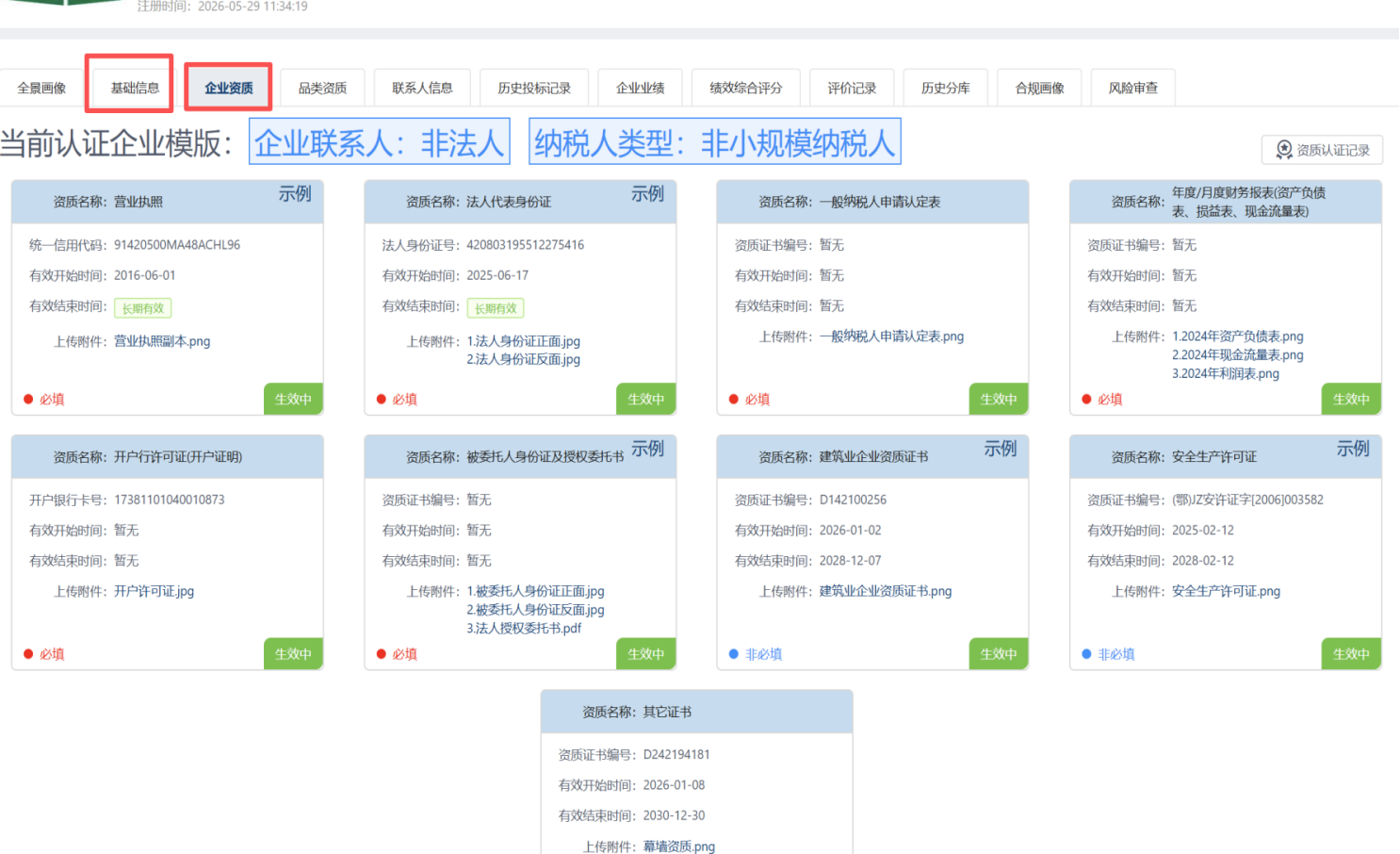Select certificate number D242194181

point(676,755)
